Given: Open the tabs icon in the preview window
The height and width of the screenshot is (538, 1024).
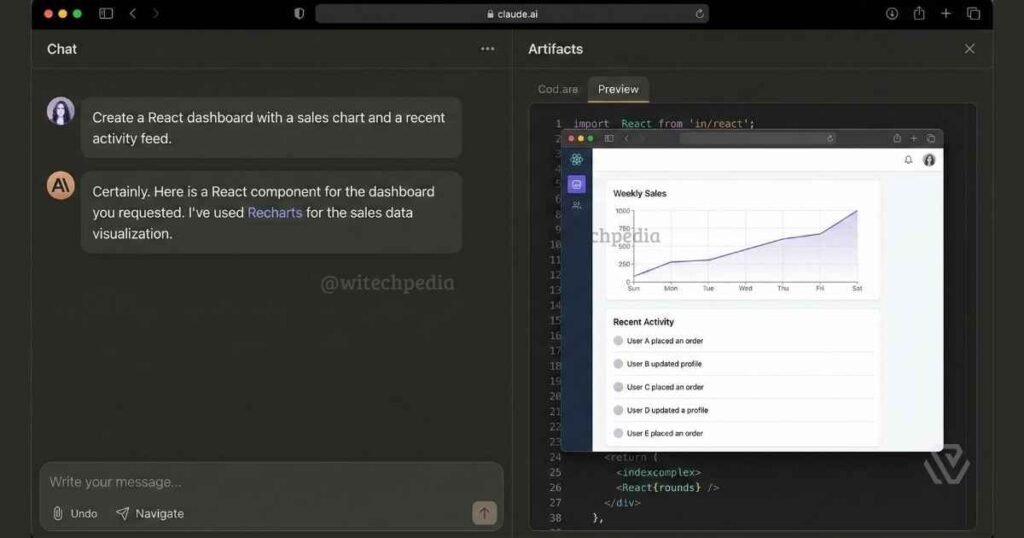Looking at the screenshot, I should point(931,138).
